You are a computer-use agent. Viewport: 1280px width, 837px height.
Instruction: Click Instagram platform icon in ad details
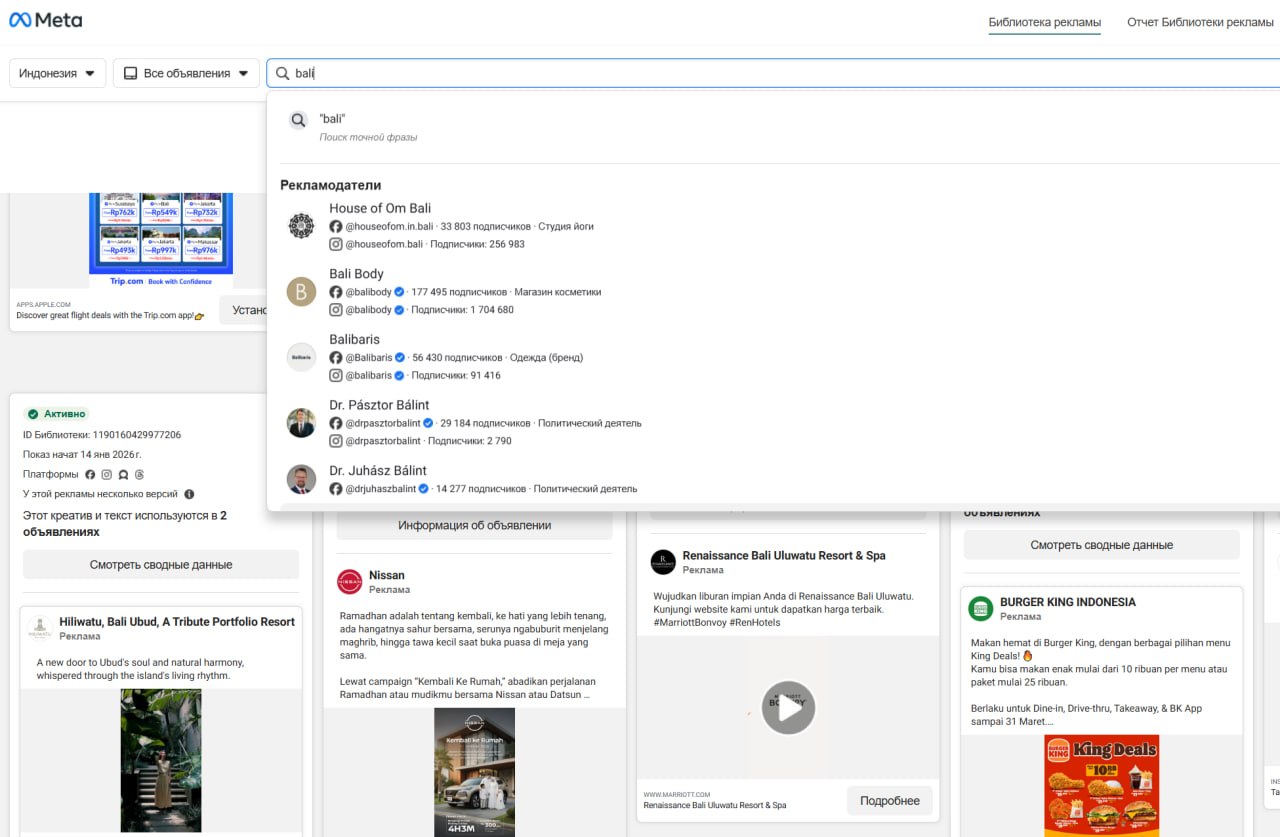(107, 475)
